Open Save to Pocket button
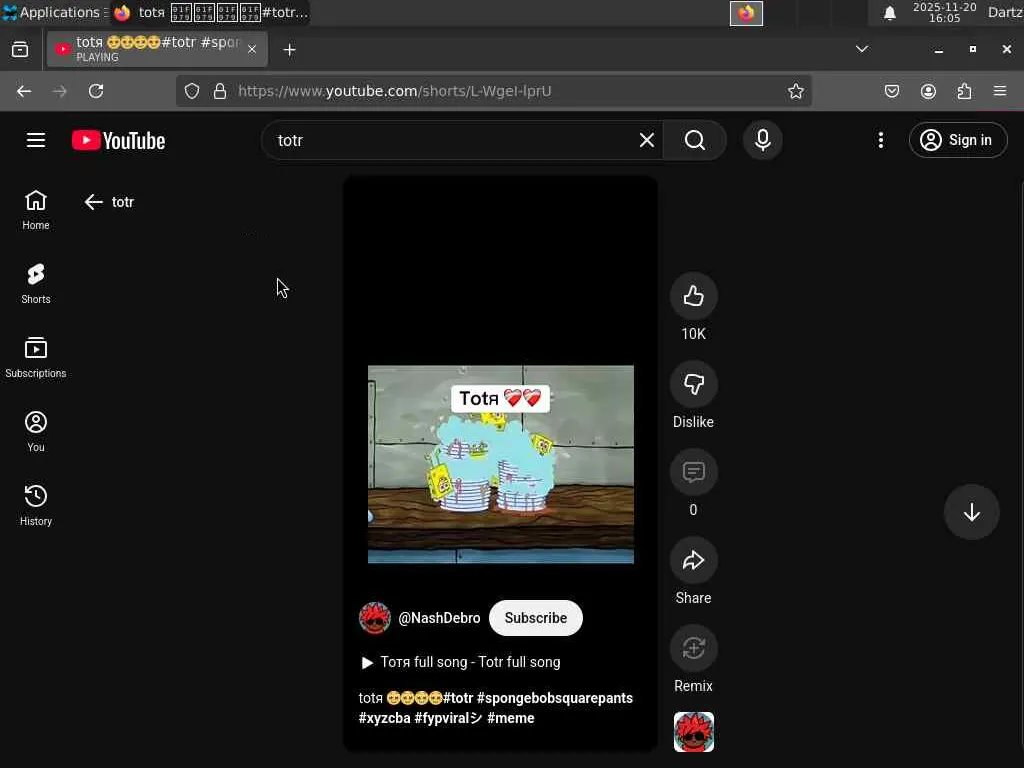This screenshot has height=768, width=1024. click(891, 91)
